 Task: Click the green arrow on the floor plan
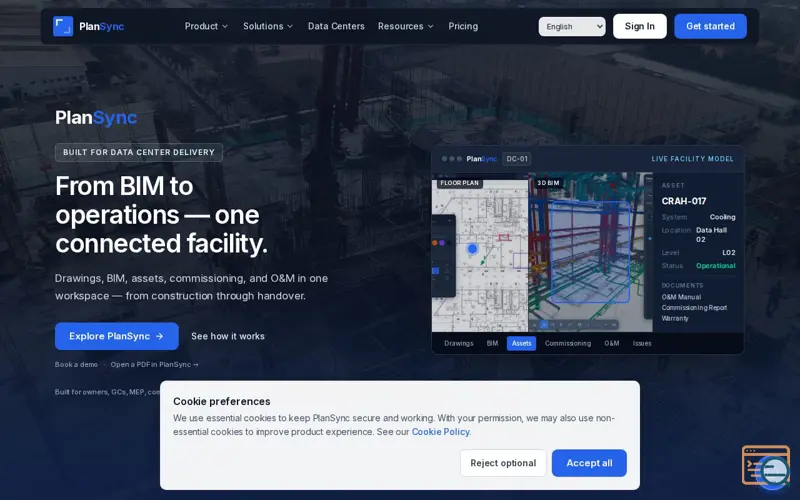pyautogui.click(x=486, y=256)
